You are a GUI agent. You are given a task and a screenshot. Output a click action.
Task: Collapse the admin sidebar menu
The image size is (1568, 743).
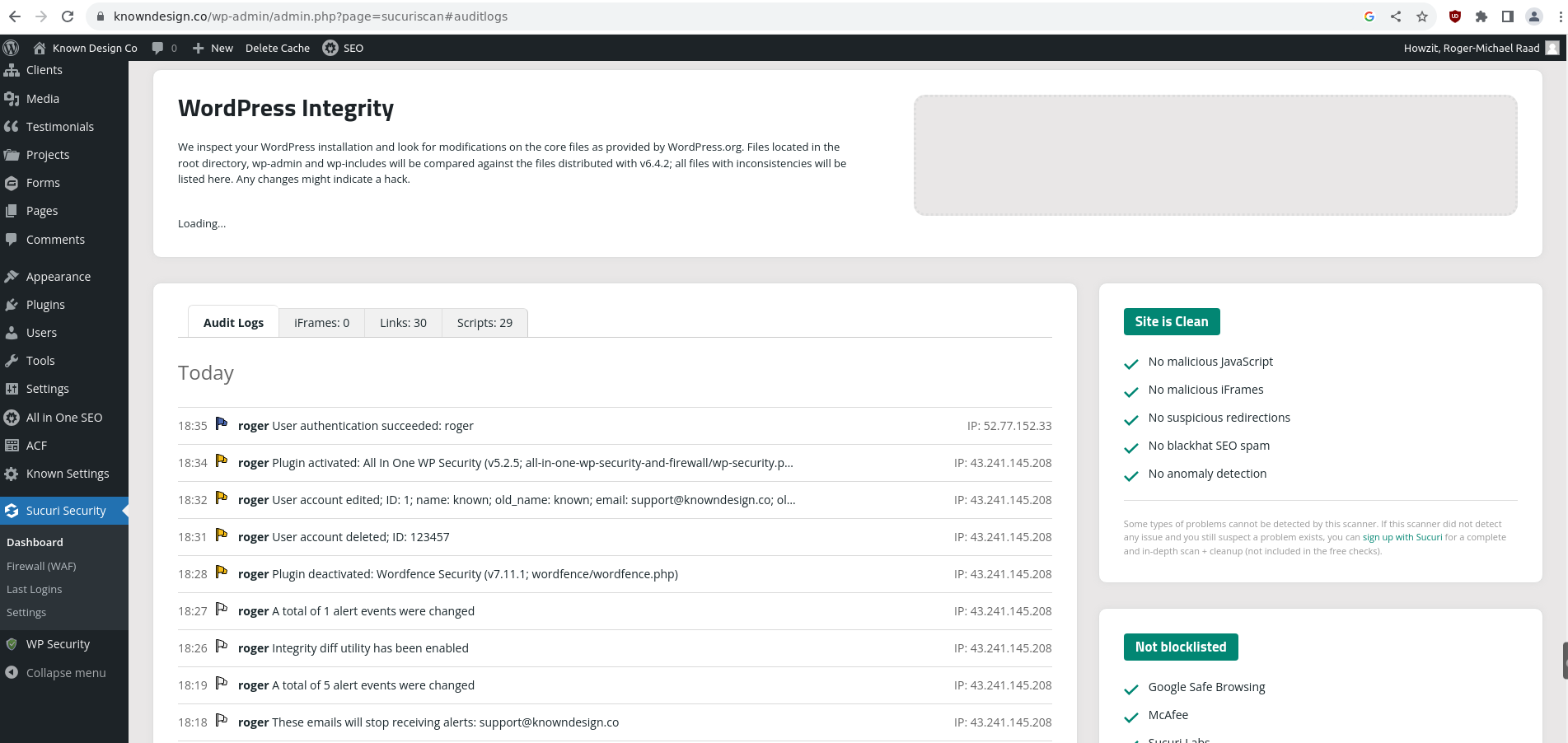coord(66,673)
